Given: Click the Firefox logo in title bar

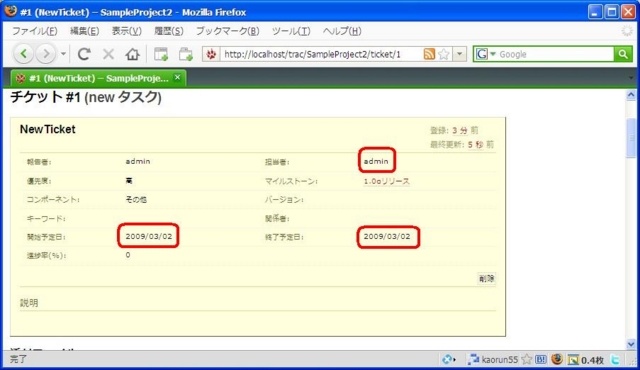Looking at the screenshot, I should tap(11, 11).
